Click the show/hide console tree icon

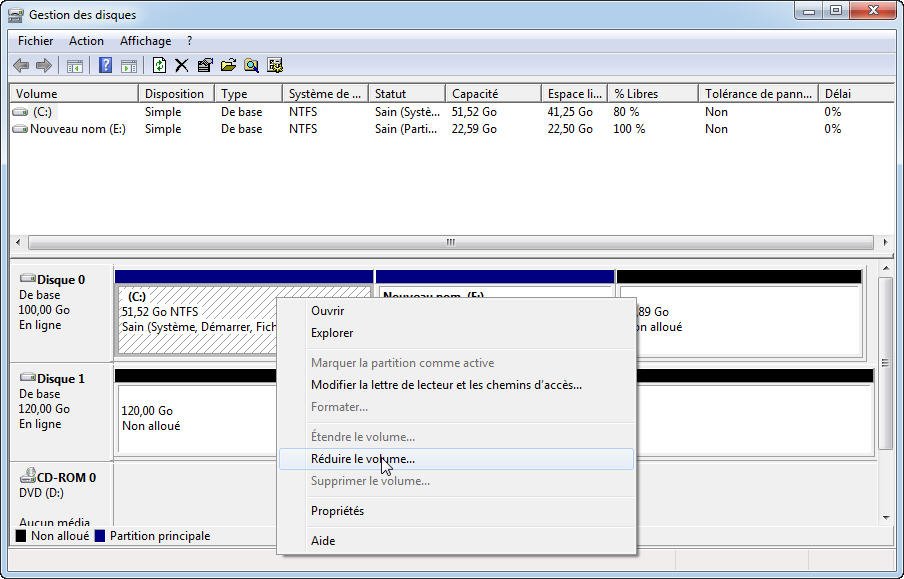pos(74,66)
